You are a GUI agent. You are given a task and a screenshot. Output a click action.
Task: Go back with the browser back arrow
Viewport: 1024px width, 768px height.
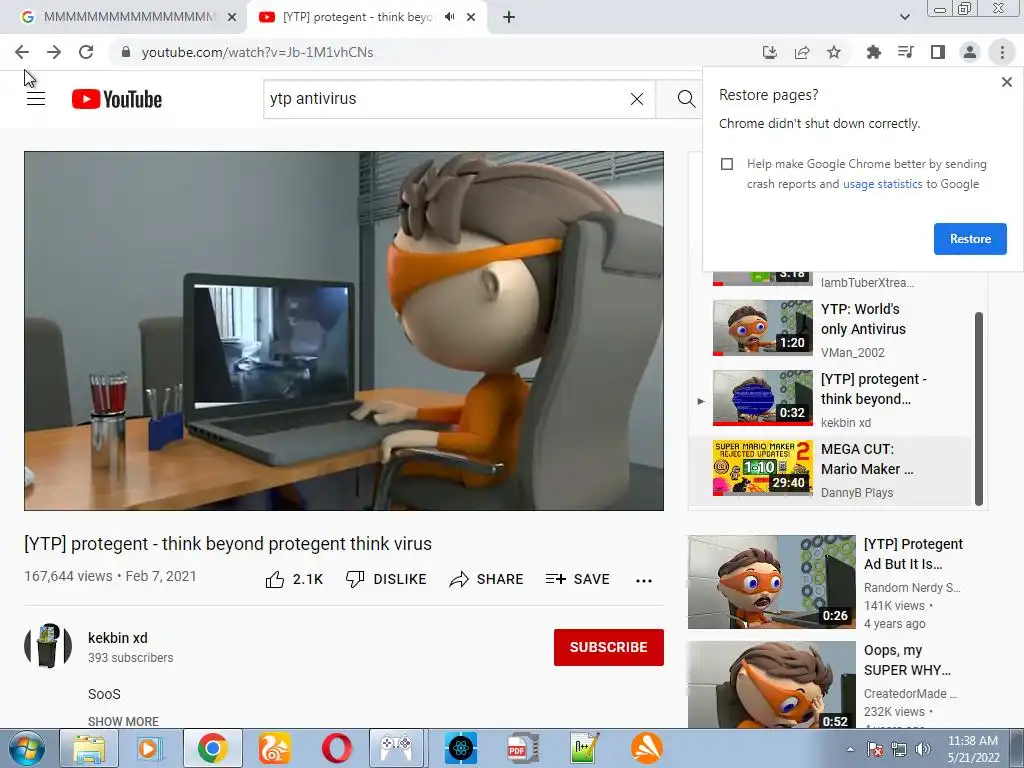22,52
